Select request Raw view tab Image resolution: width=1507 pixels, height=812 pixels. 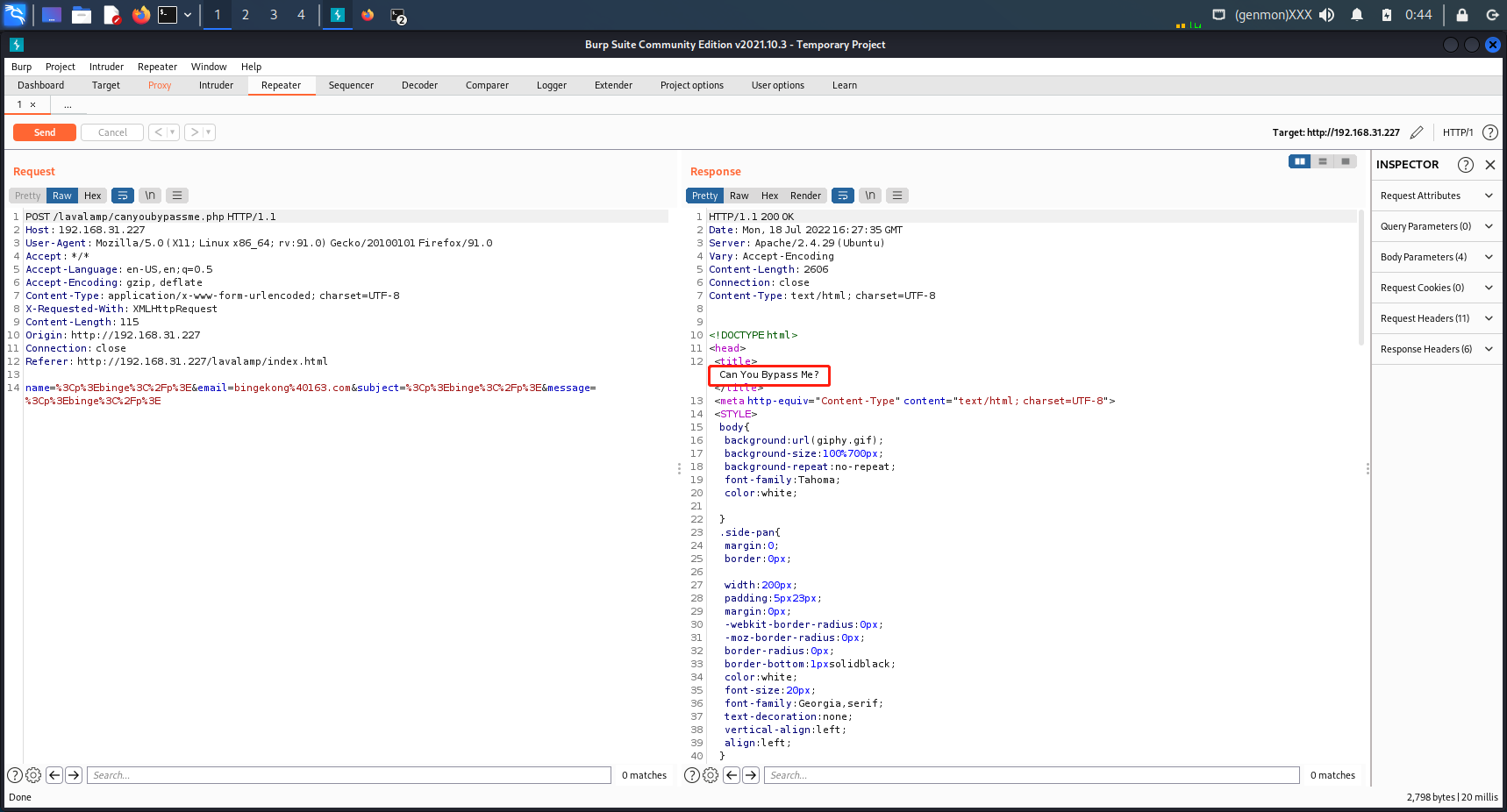click(x=62, y=196)
